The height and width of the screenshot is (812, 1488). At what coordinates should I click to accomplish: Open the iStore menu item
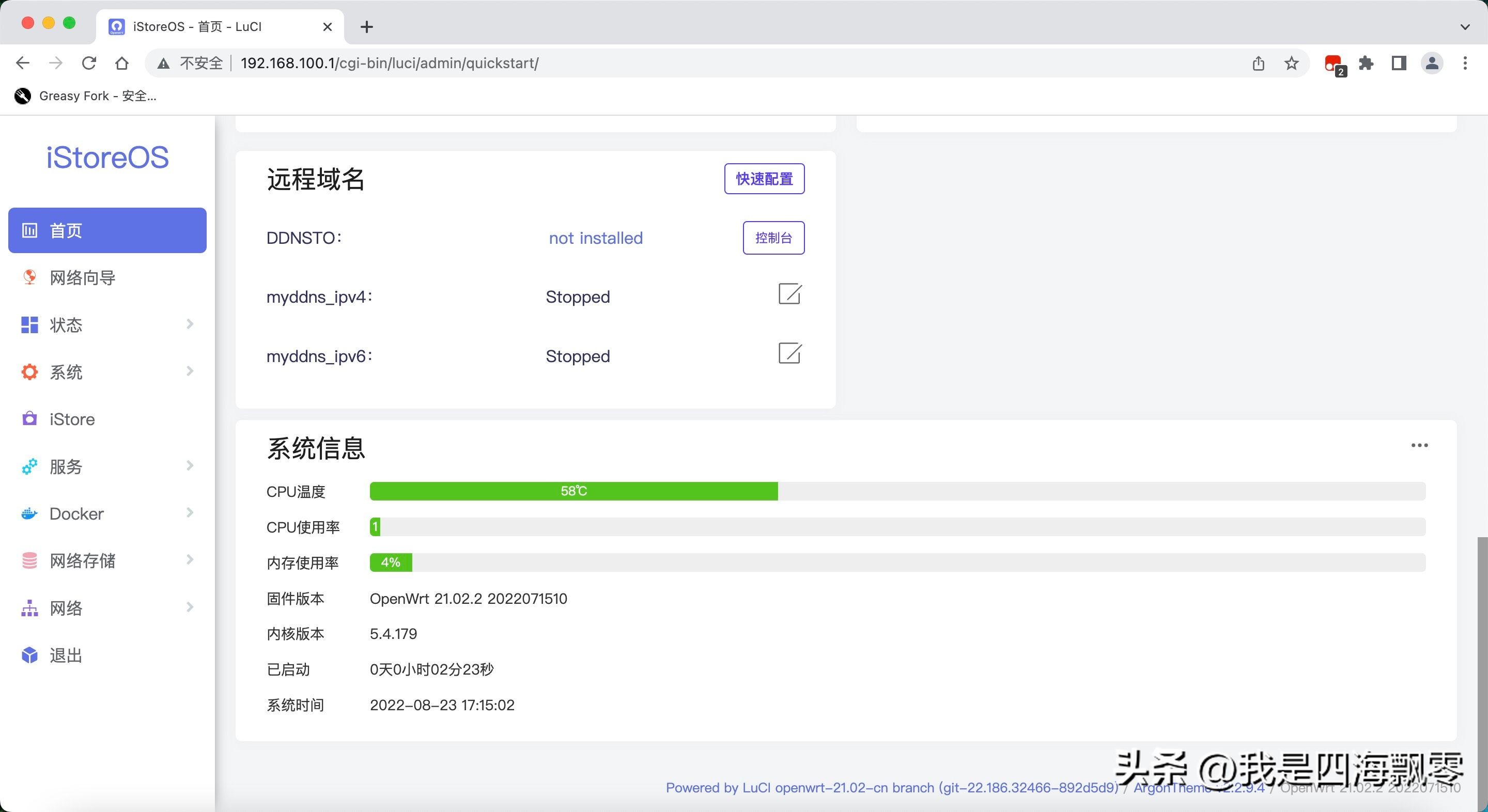(72, 419)
